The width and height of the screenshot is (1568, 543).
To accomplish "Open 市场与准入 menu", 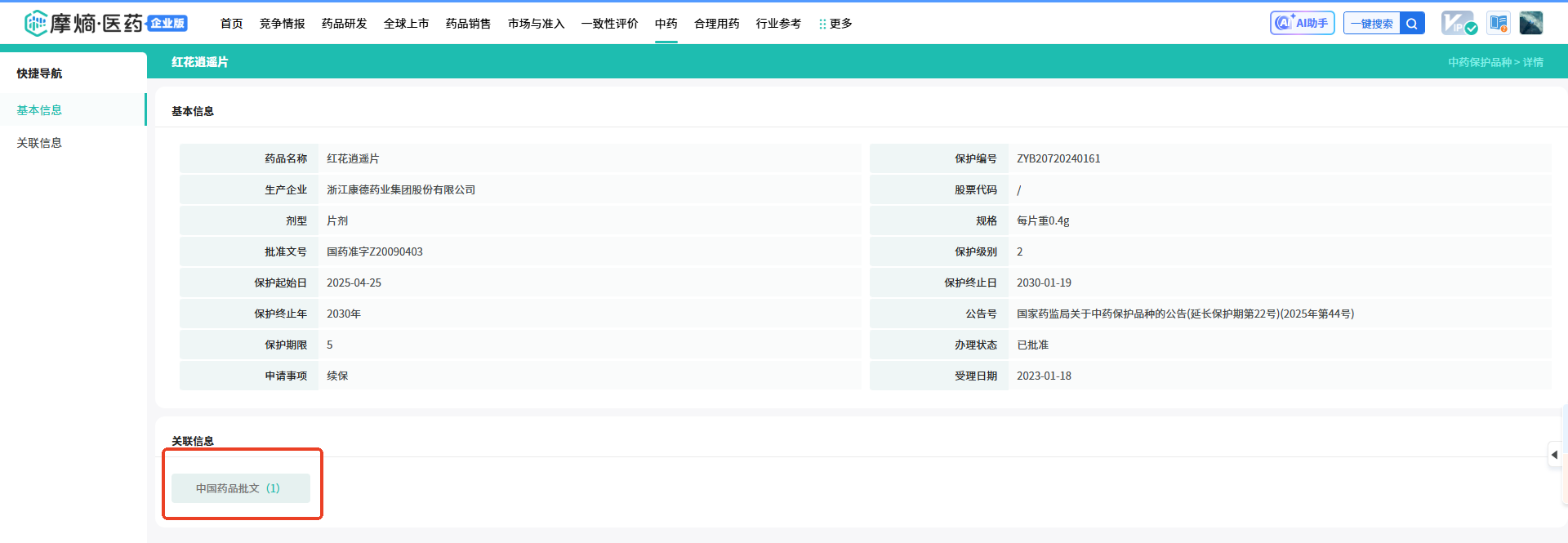I will point(537,24).
